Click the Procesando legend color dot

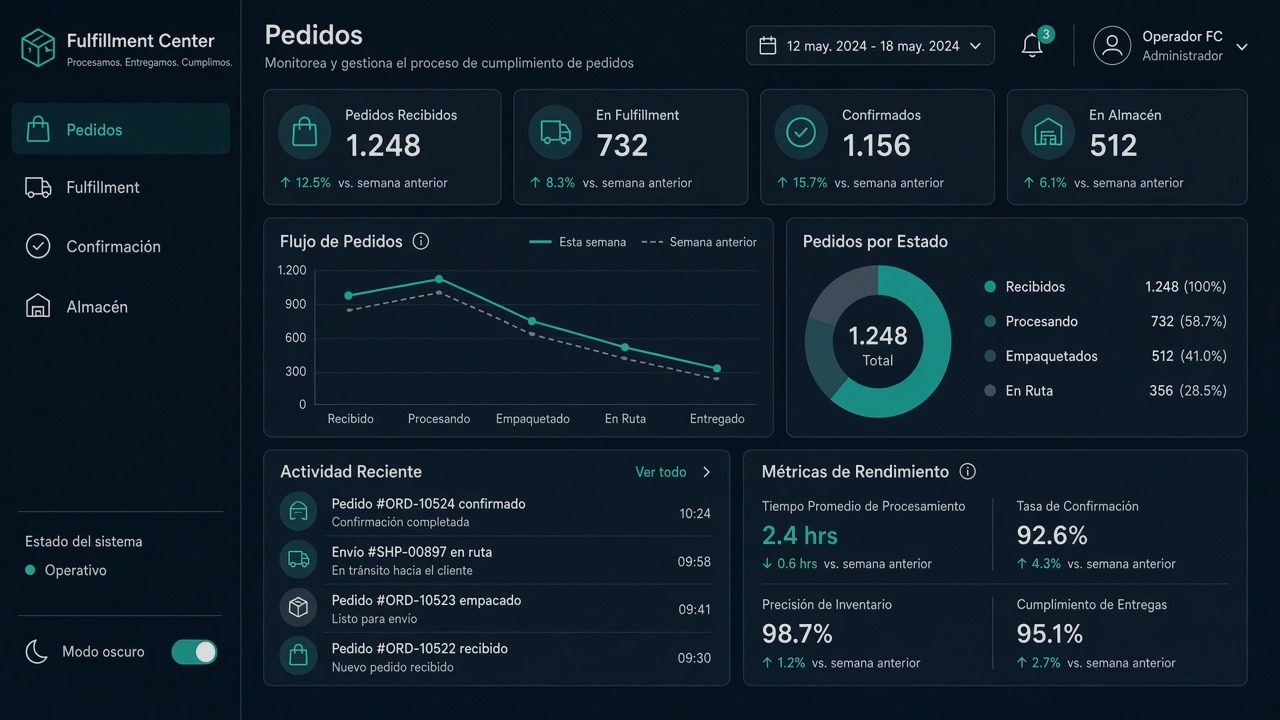990,322
